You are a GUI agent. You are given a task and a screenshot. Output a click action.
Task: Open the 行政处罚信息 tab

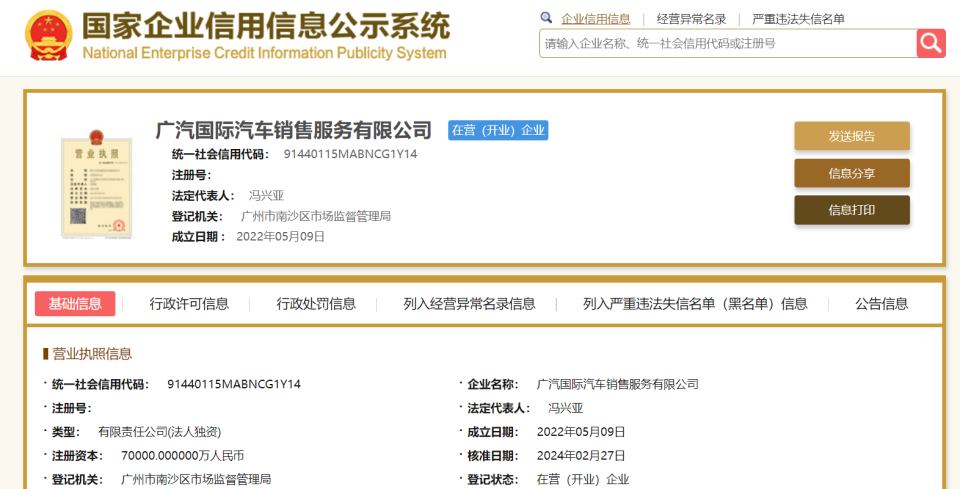pyautogui.click(x=316, y=304)
